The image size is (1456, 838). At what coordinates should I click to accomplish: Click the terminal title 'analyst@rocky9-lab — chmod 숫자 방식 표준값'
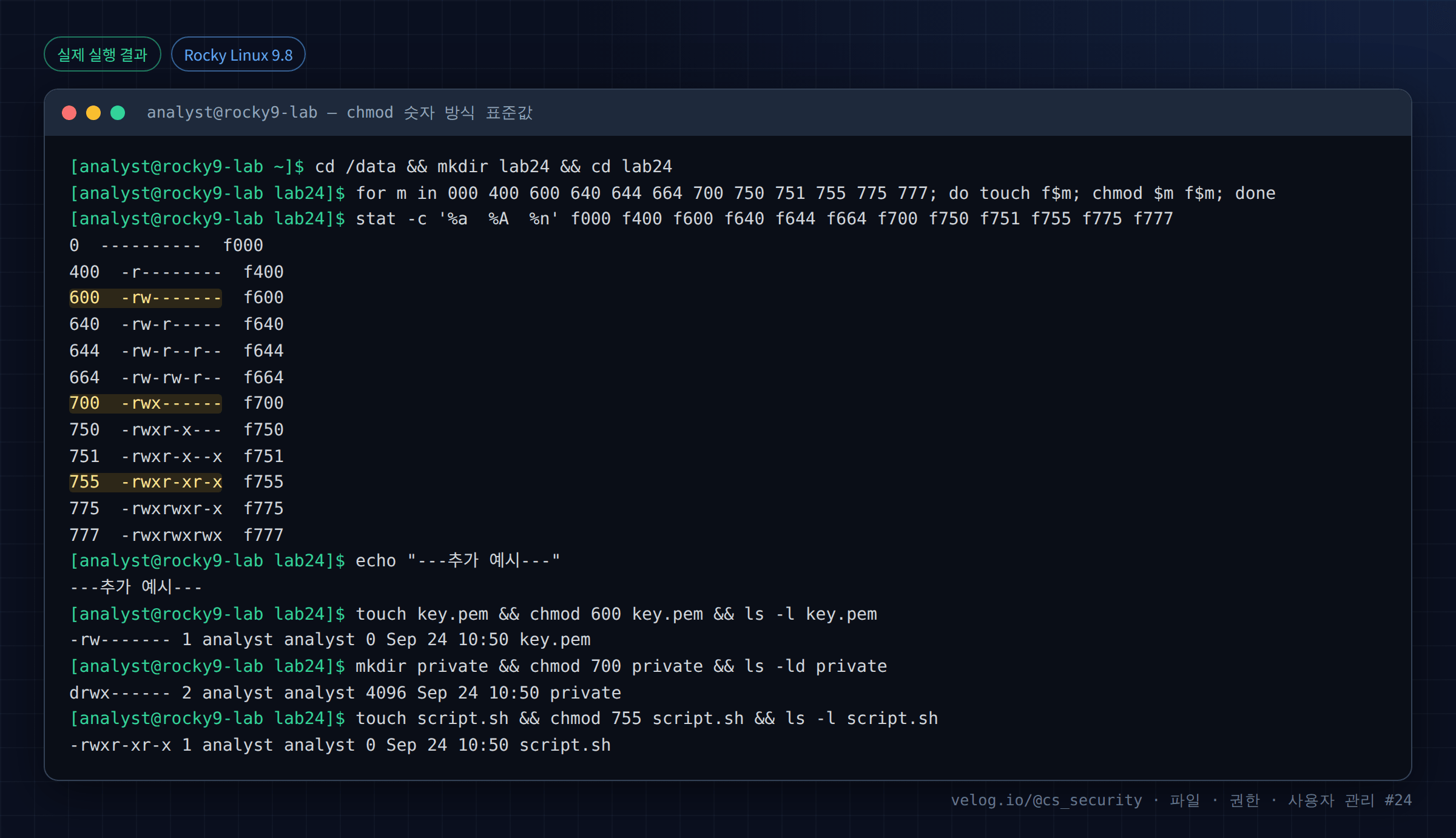pyautogui.click(x=340, y=113)
